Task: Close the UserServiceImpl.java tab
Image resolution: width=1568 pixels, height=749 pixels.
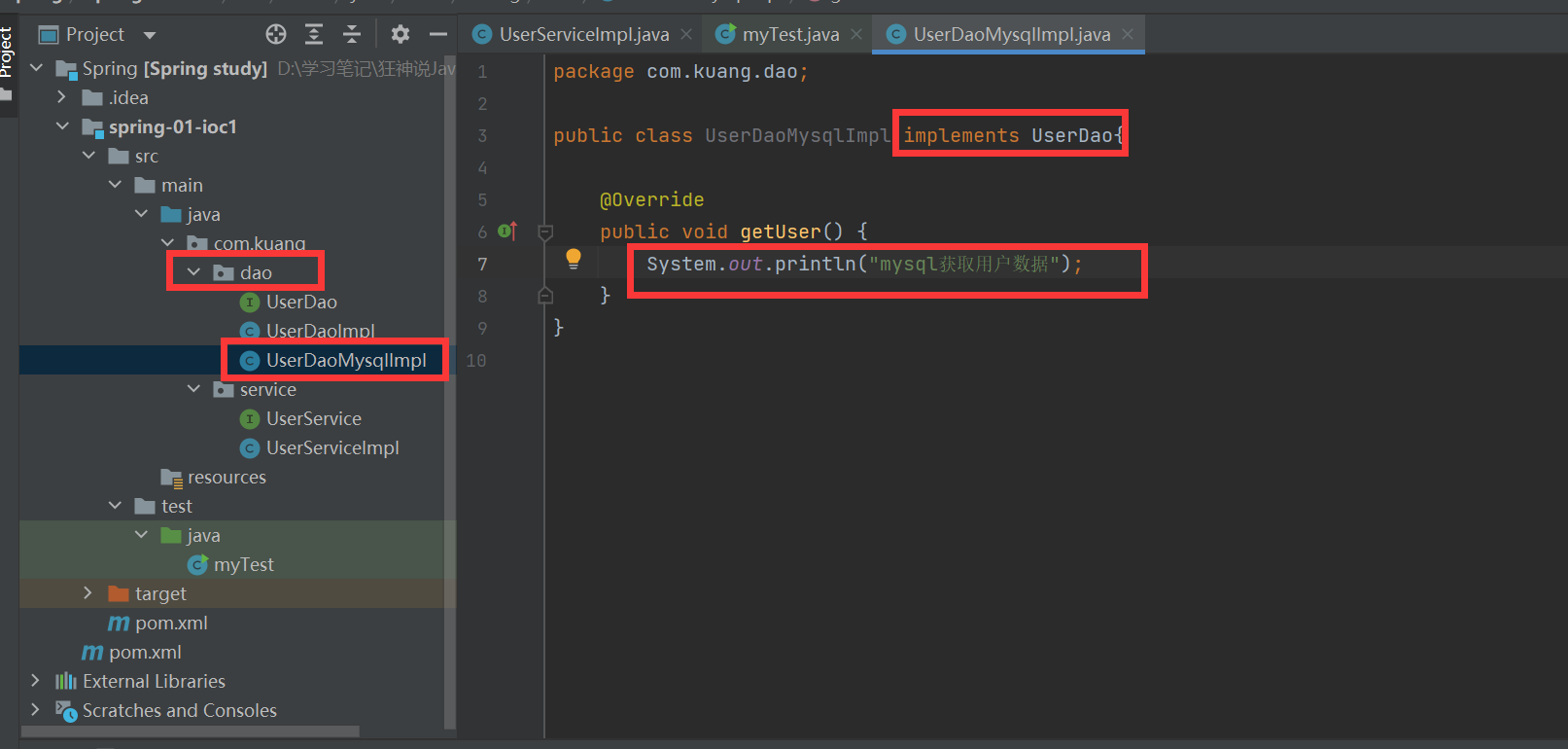Action: click(686, 34)
